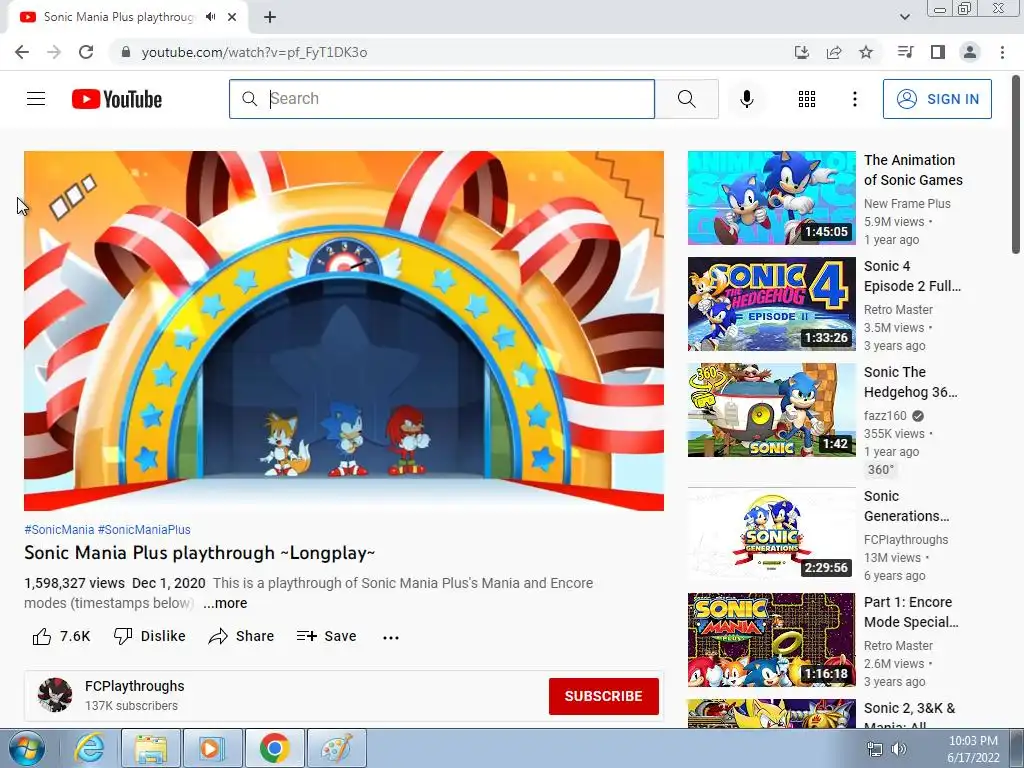The image size is (1024, 768).
Task: Launch Internet Explorer from the taskbar
Action: pos(89,748)
